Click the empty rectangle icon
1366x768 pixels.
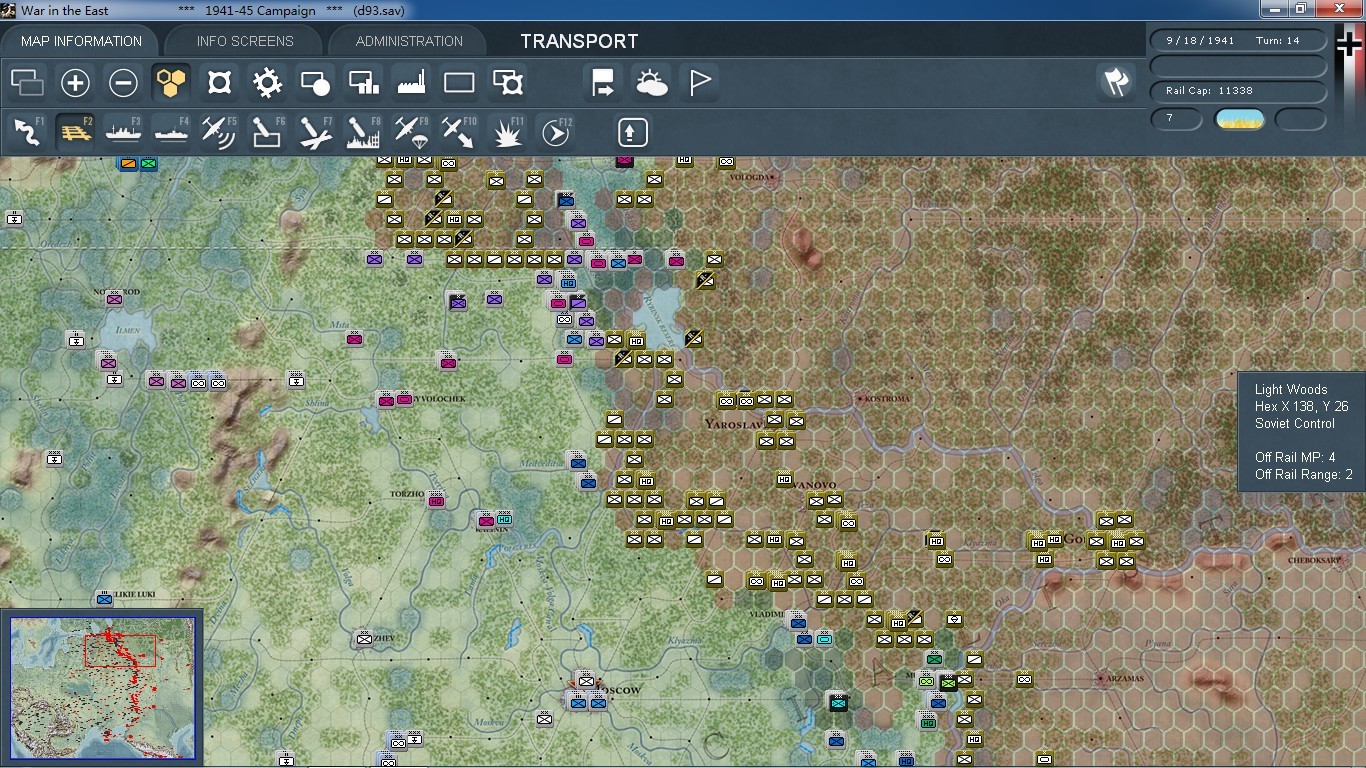point(459,83)
